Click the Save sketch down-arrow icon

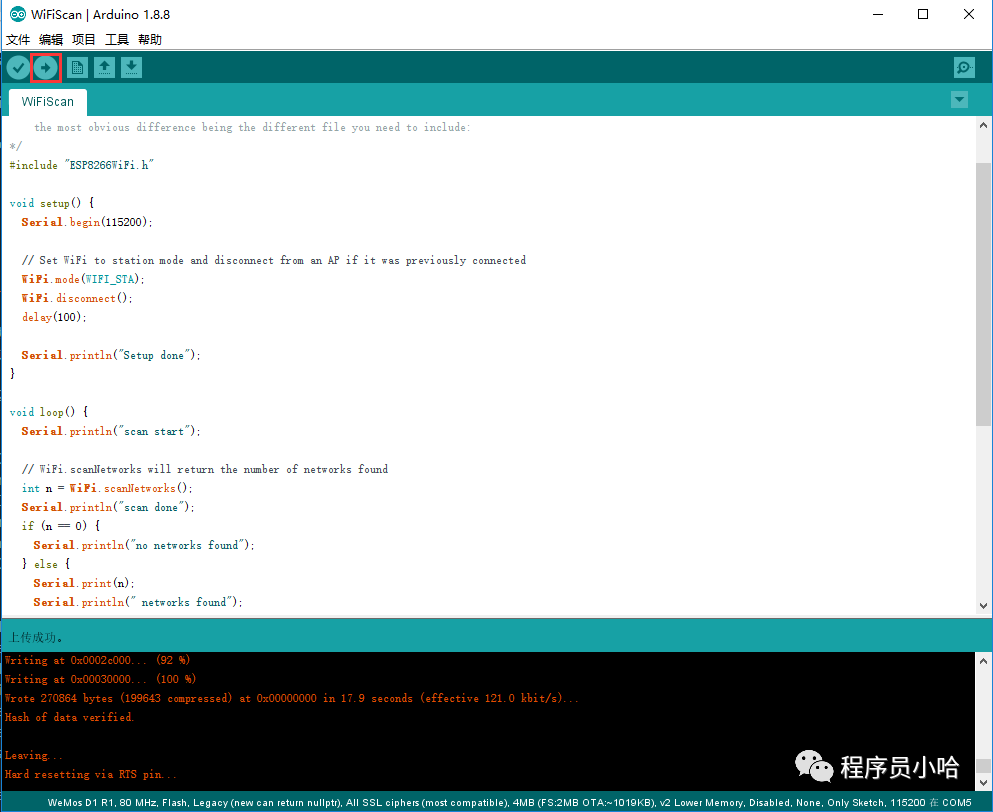[131, 68]
